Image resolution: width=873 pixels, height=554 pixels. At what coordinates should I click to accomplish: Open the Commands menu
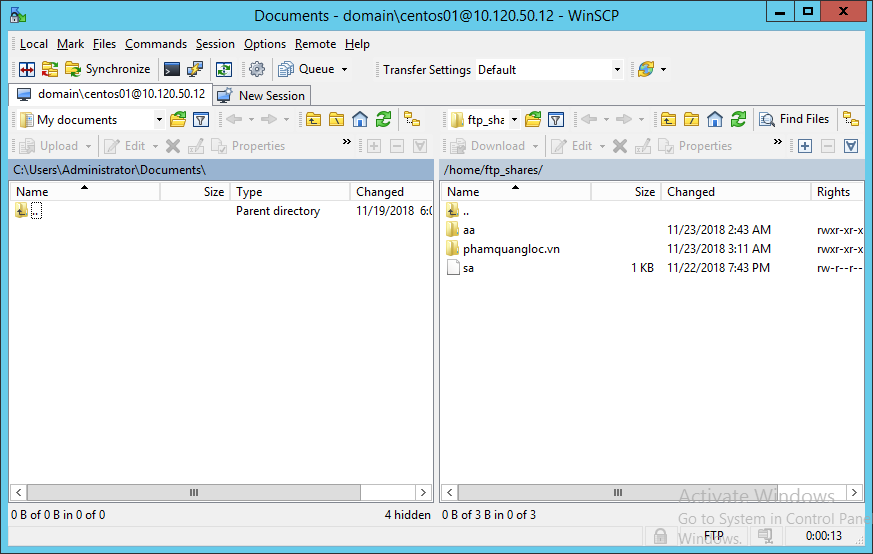[156, 44]
